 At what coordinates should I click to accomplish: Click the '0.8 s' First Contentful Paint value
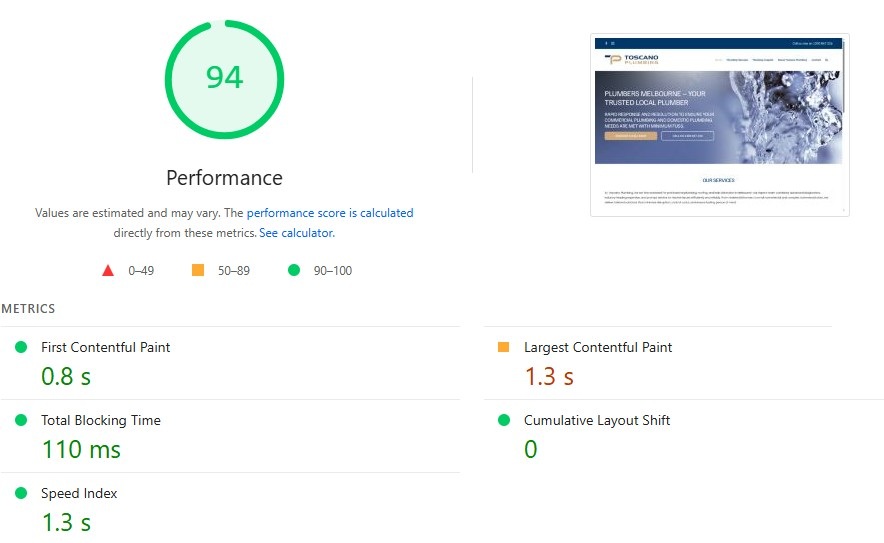point(66,377)
